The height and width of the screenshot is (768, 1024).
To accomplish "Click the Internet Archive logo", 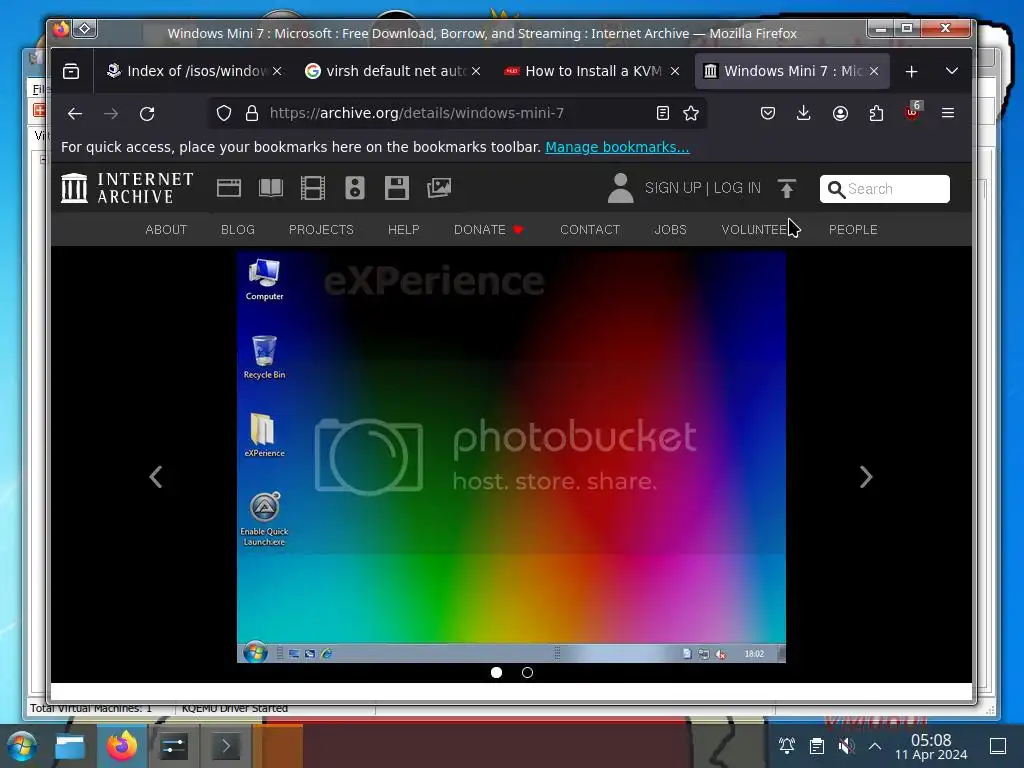I will (127, 188).
